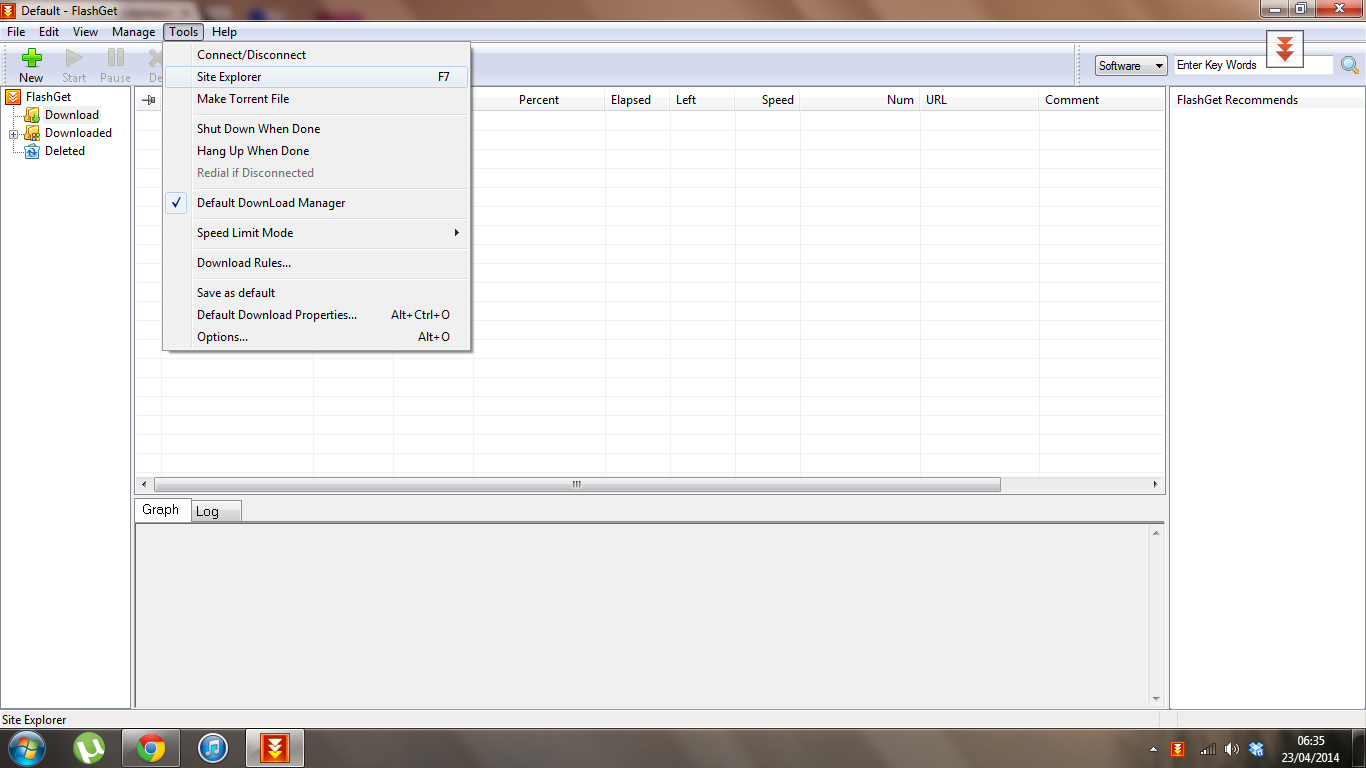This screenshot has width=1366, height=768.
Task: Open the Software category dropdown
Action: (x=1131, y=66)
